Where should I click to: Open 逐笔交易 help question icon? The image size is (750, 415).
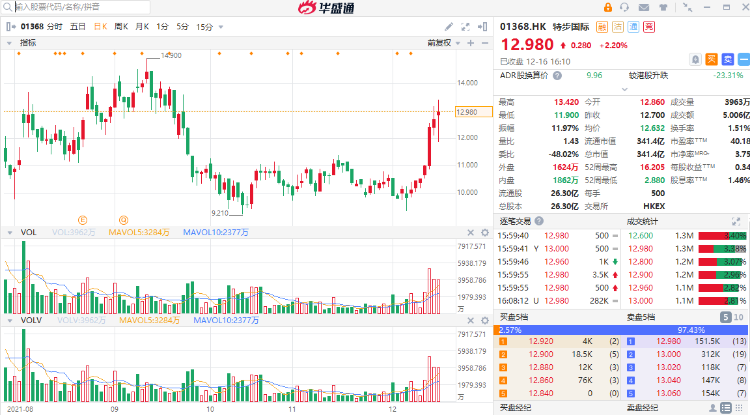coord(539,221)
